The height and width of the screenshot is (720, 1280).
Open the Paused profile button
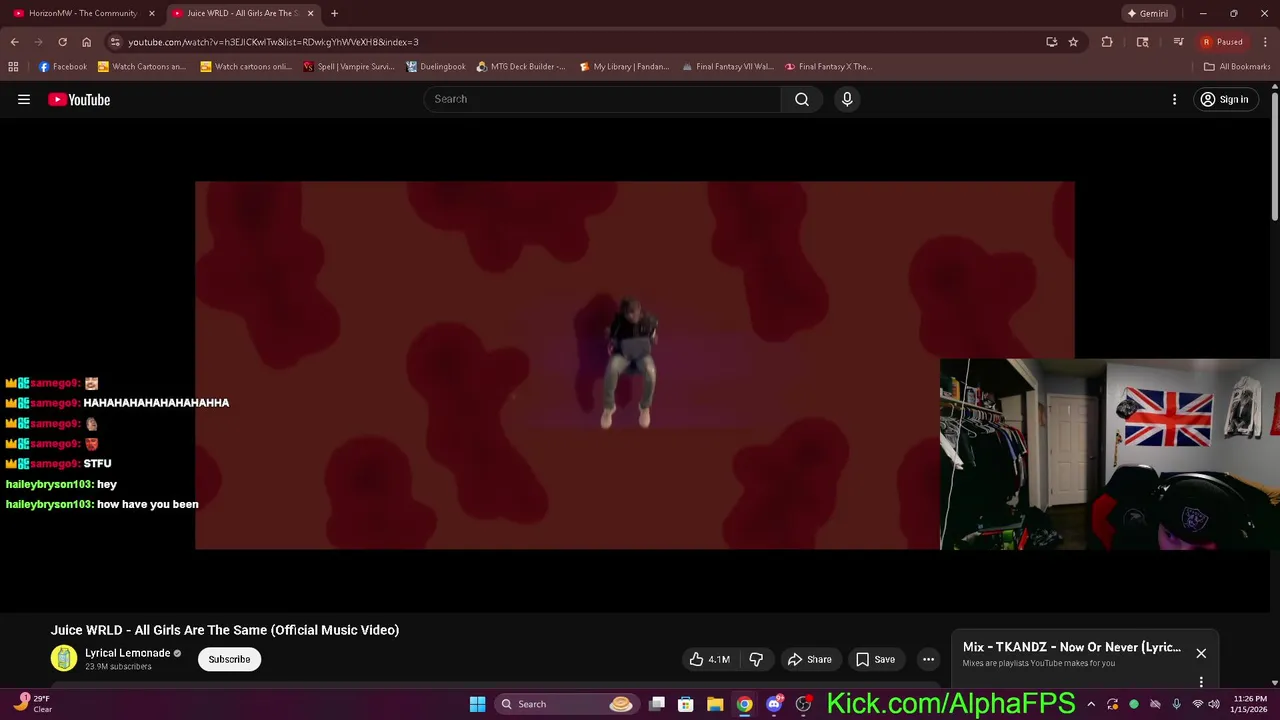click(x=1223, y=42)
